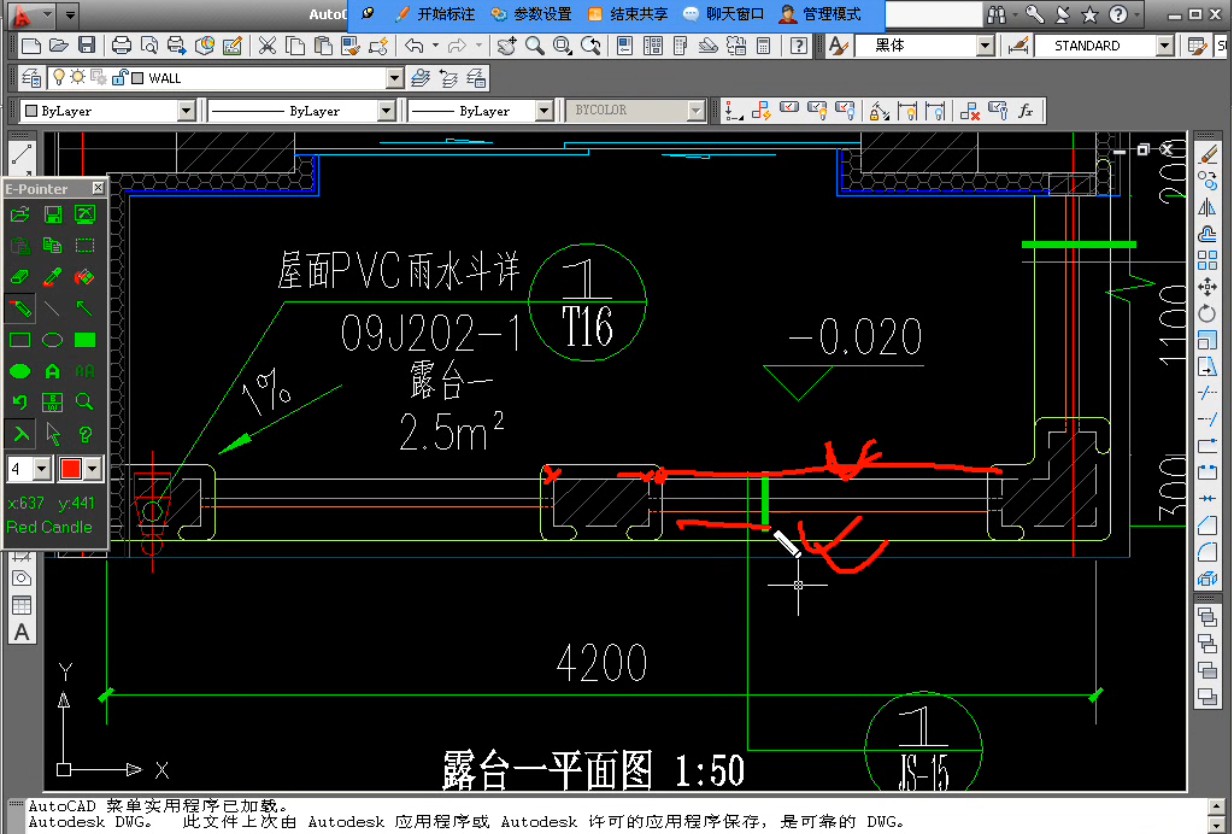The image size is (1232, 834).
Task: Click the E-Pointer undo arrow
Action: (x=20, y=402)
